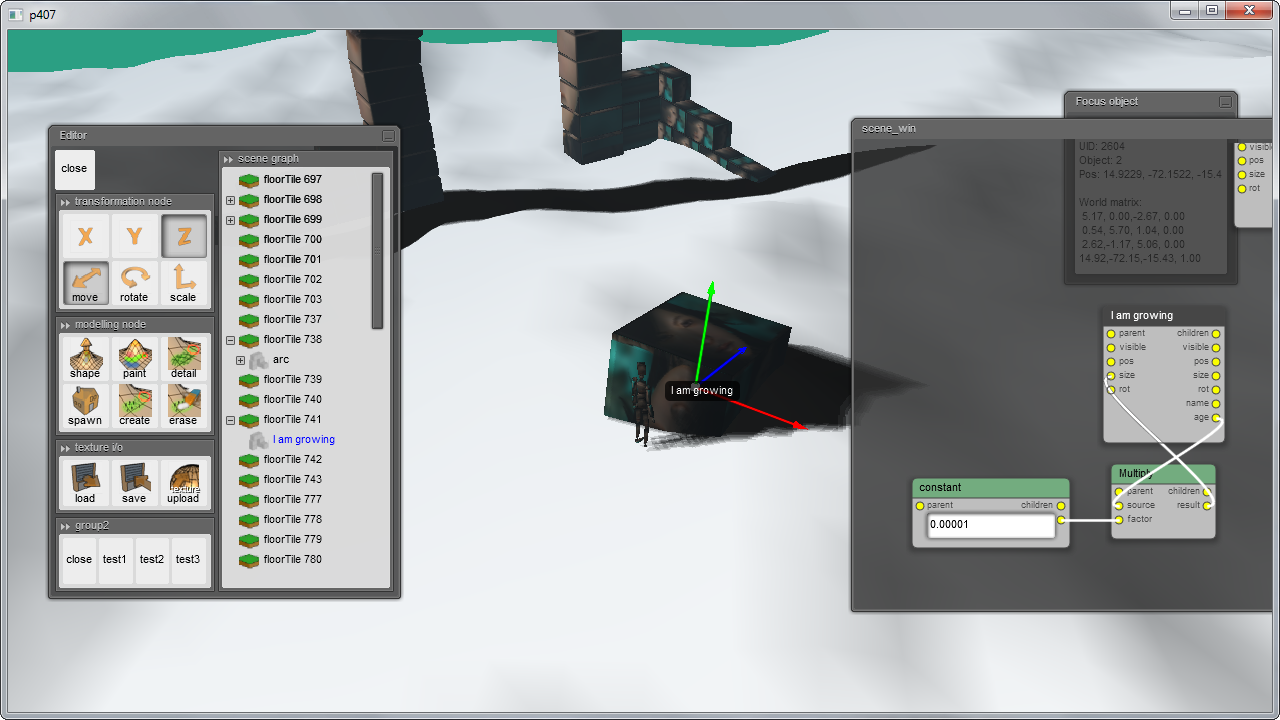The image size is (1280, 720).
Task: Select the move transformation tool
Action: 85,283
